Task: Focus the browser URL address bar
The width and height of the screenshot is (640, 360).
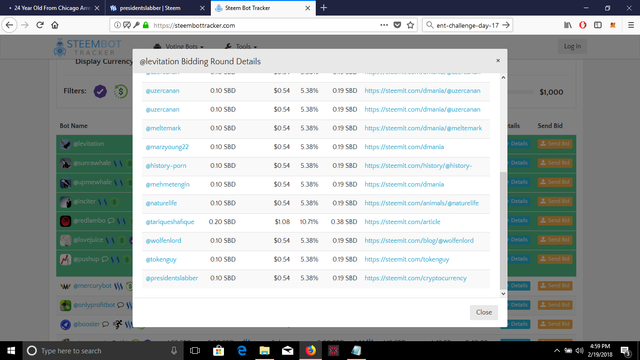Action: [264, 25]
